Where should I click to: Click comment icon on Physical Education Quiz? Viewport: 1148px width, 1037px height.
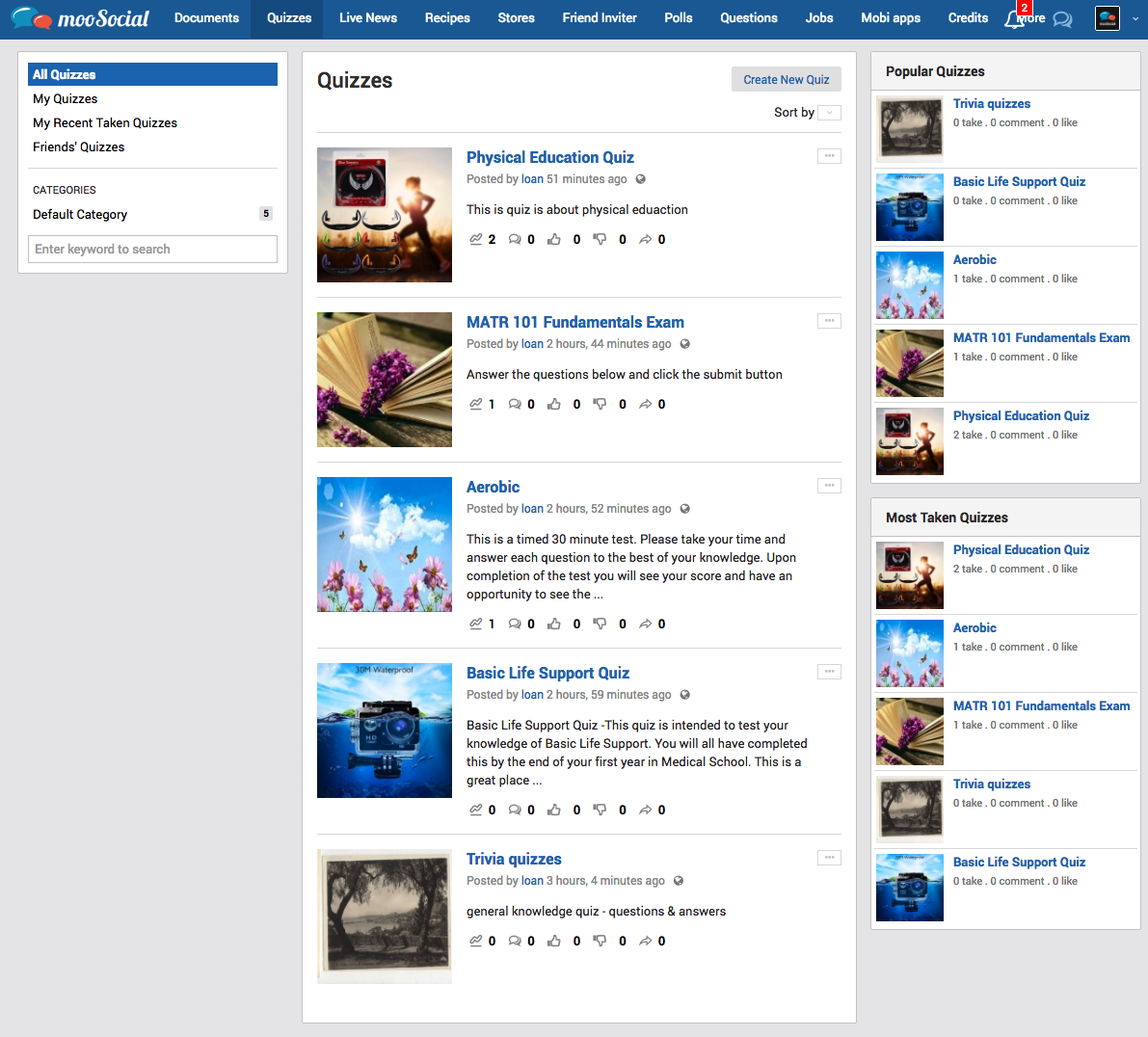tap(515, 239)
